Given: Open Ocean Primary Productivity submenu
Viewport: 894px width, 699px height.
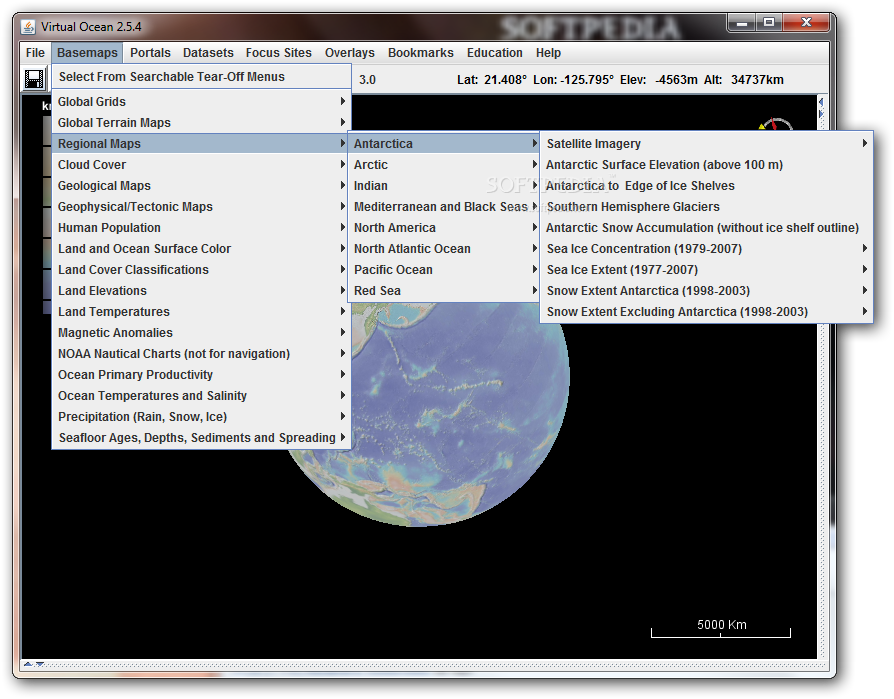Looking at the screenshot, I should (201, 375).
